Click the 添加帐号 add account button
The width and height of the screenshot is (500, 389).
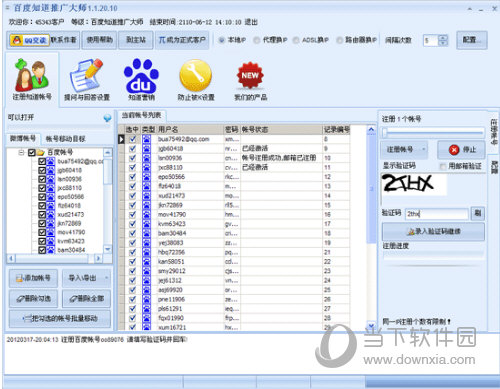33,278
